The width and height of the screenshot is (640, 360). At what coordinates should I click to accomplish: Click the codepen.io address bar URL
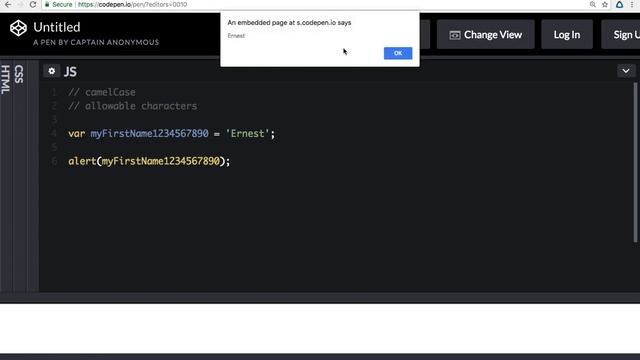click(x=132, y=4)
